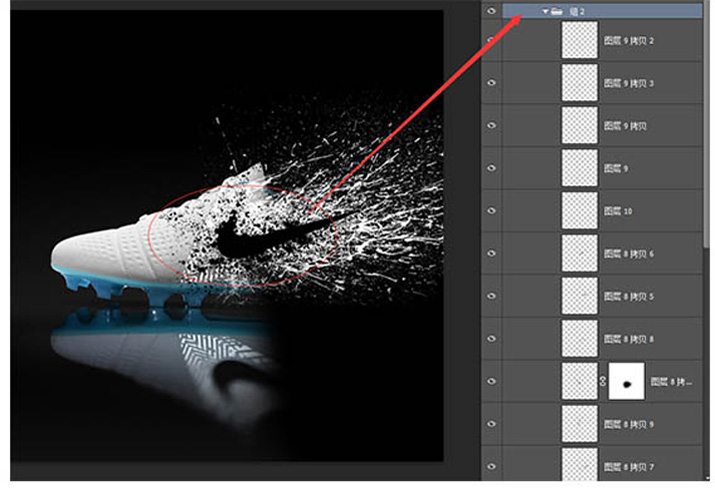This screenshot has width=715, height=490.
Task: Collapse the 组 2 group triangle
Action: (544, 11)
